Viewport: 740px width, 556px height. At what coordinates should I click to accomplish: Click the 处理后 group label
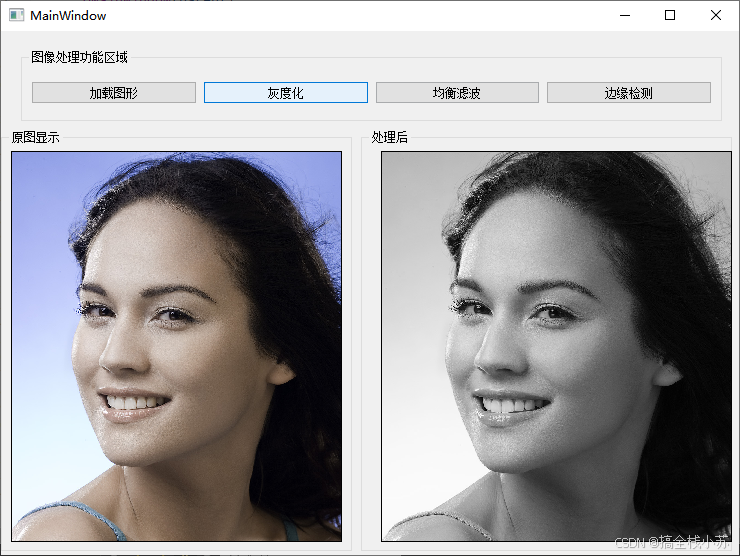pos(389,137)
